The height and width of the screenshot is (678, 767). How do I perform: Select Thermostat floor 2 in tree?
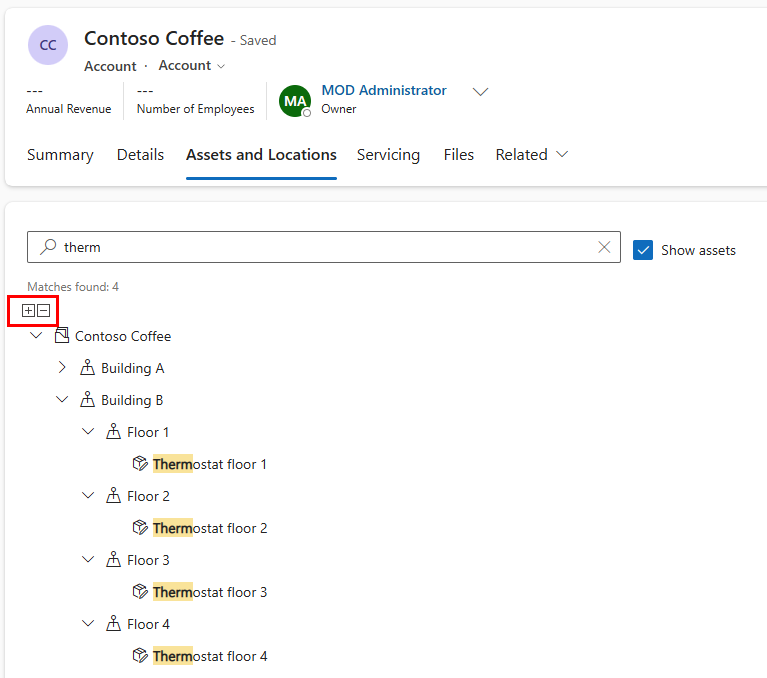210,528
